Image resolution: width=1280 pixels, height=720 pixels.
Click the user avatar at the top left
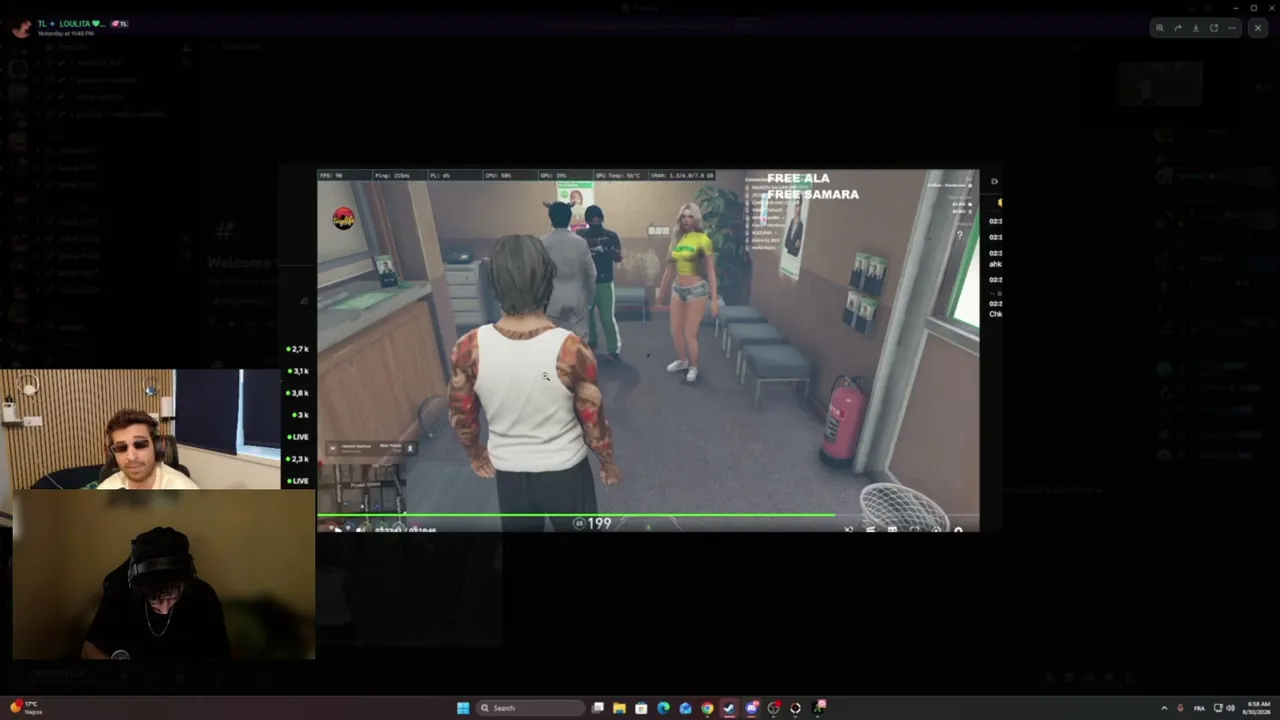(21, 27)
